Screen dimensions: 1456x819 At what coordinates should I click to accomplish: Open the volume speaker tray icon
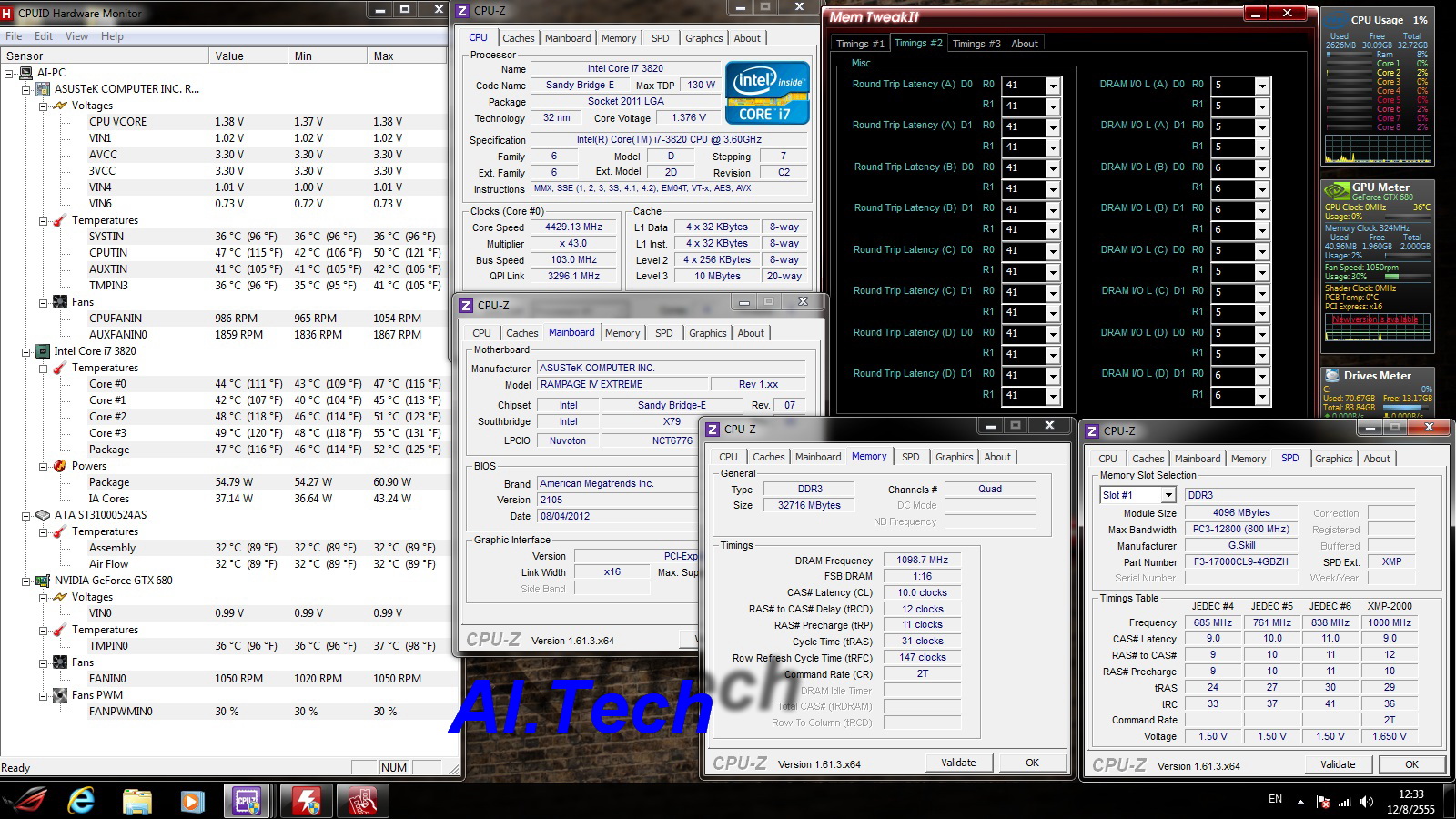point(1367,802)
